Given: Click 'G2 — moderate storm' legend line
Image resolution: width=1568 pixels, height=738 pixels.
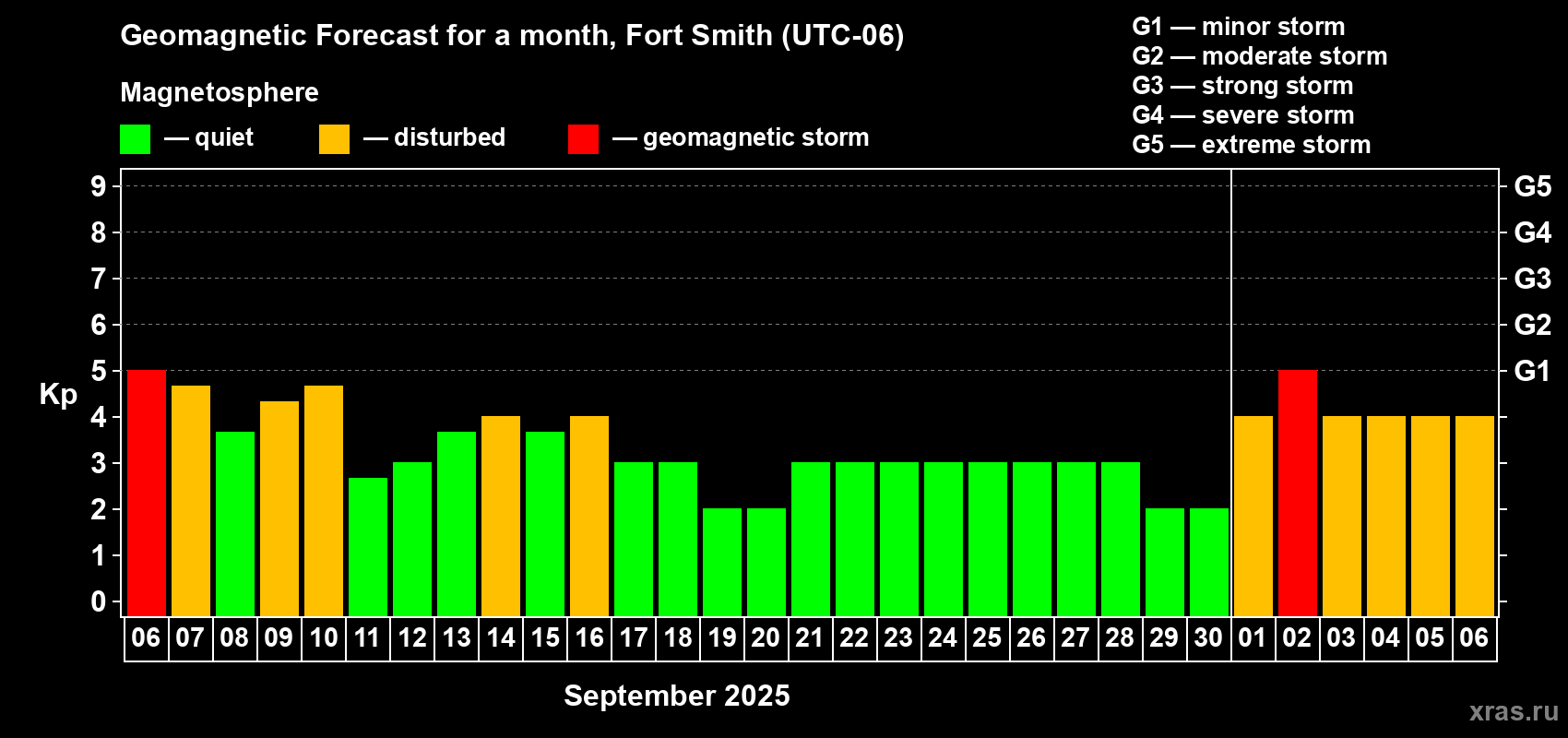Looking at the screenshot, I should click(x=1260, y=56).
